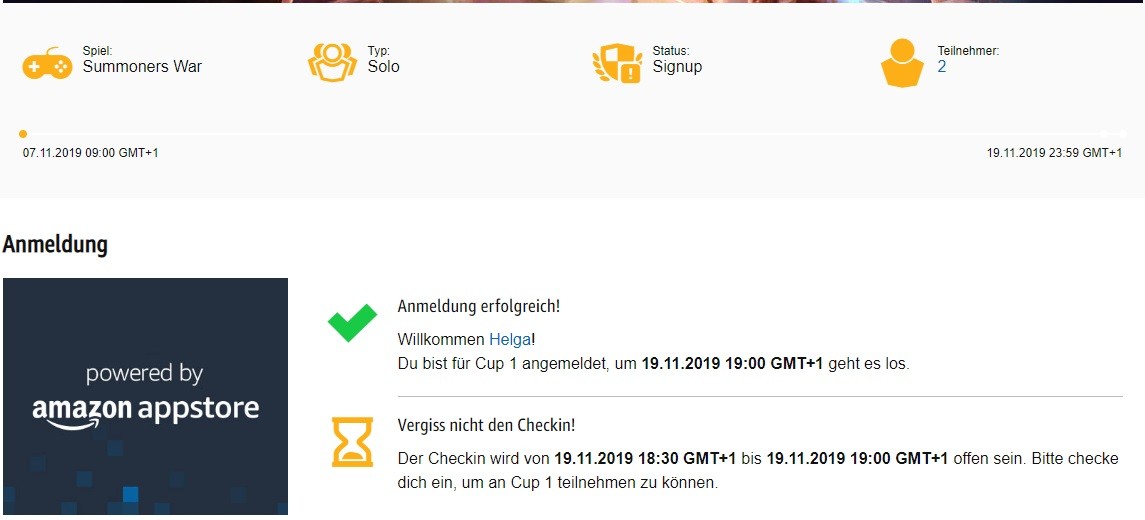Click the end date 19.11.2019 23:59 label
This screenshot has height=520, width=1145.
tap(1054, 153)
